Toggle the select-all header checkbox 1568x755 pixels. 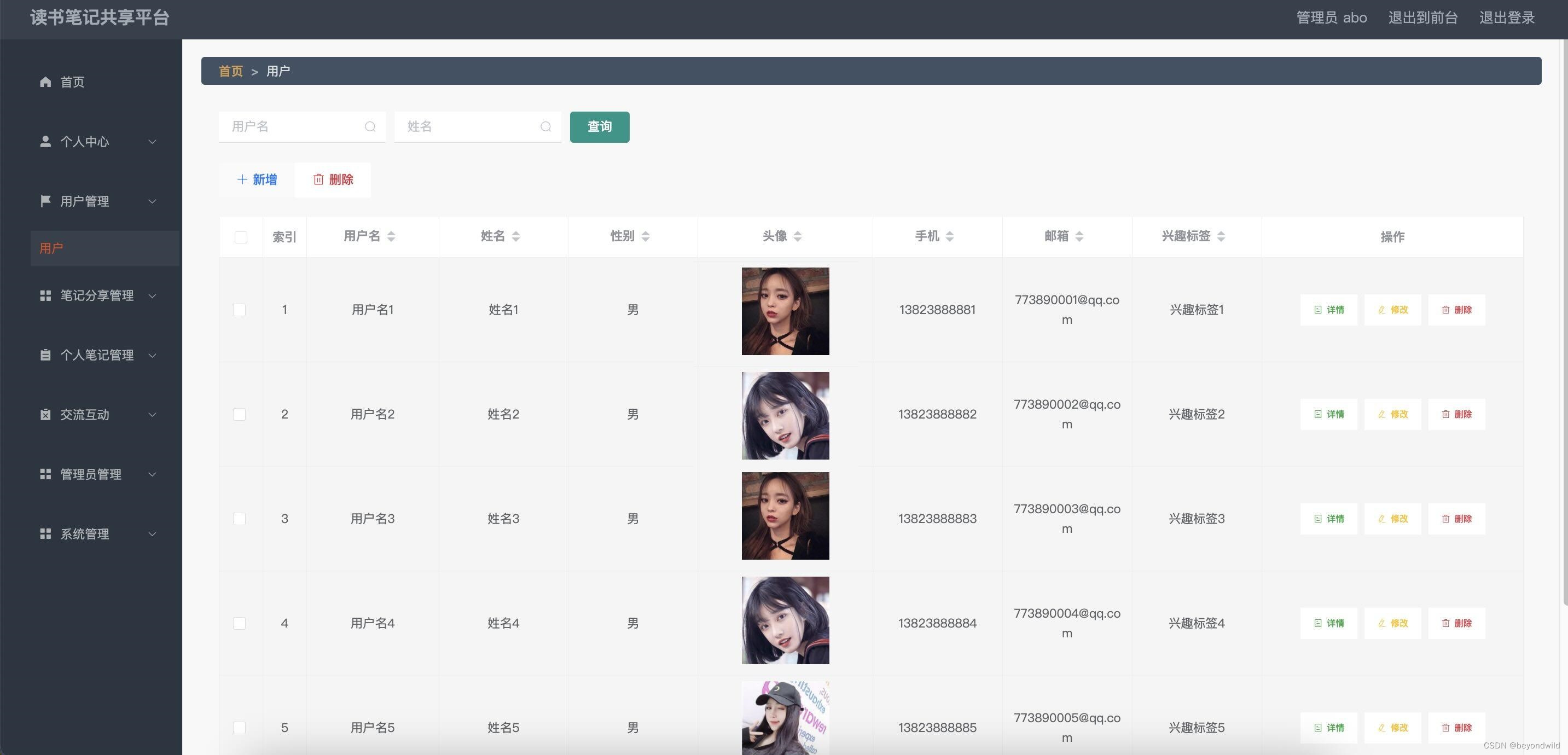(241, 237)
